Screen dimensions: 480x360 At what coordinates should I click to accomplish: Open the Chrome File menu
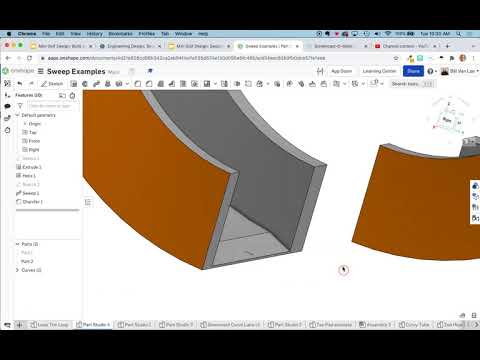tap(46, 34)
